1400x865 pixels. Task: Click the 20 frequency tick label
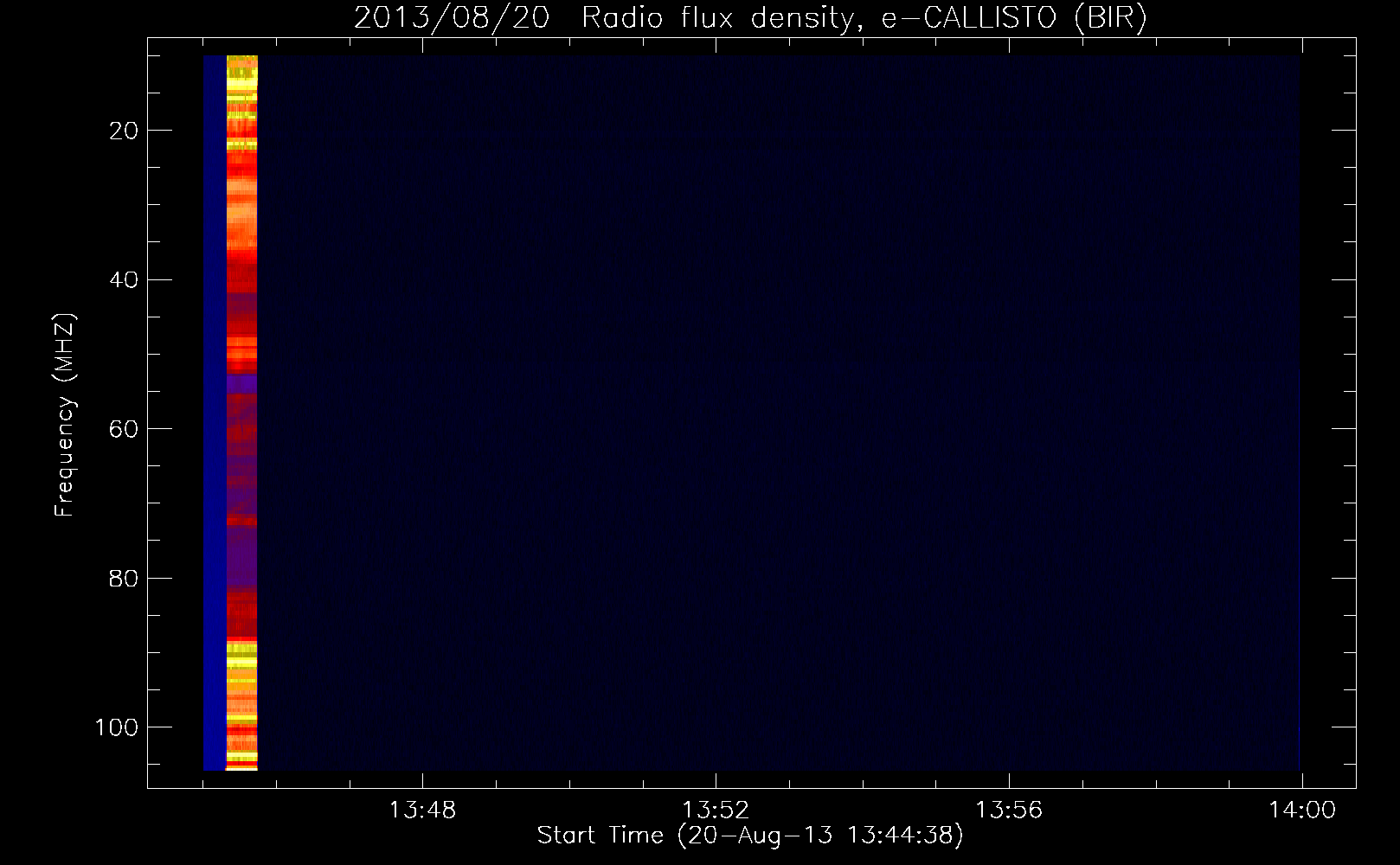click(124, 131)
